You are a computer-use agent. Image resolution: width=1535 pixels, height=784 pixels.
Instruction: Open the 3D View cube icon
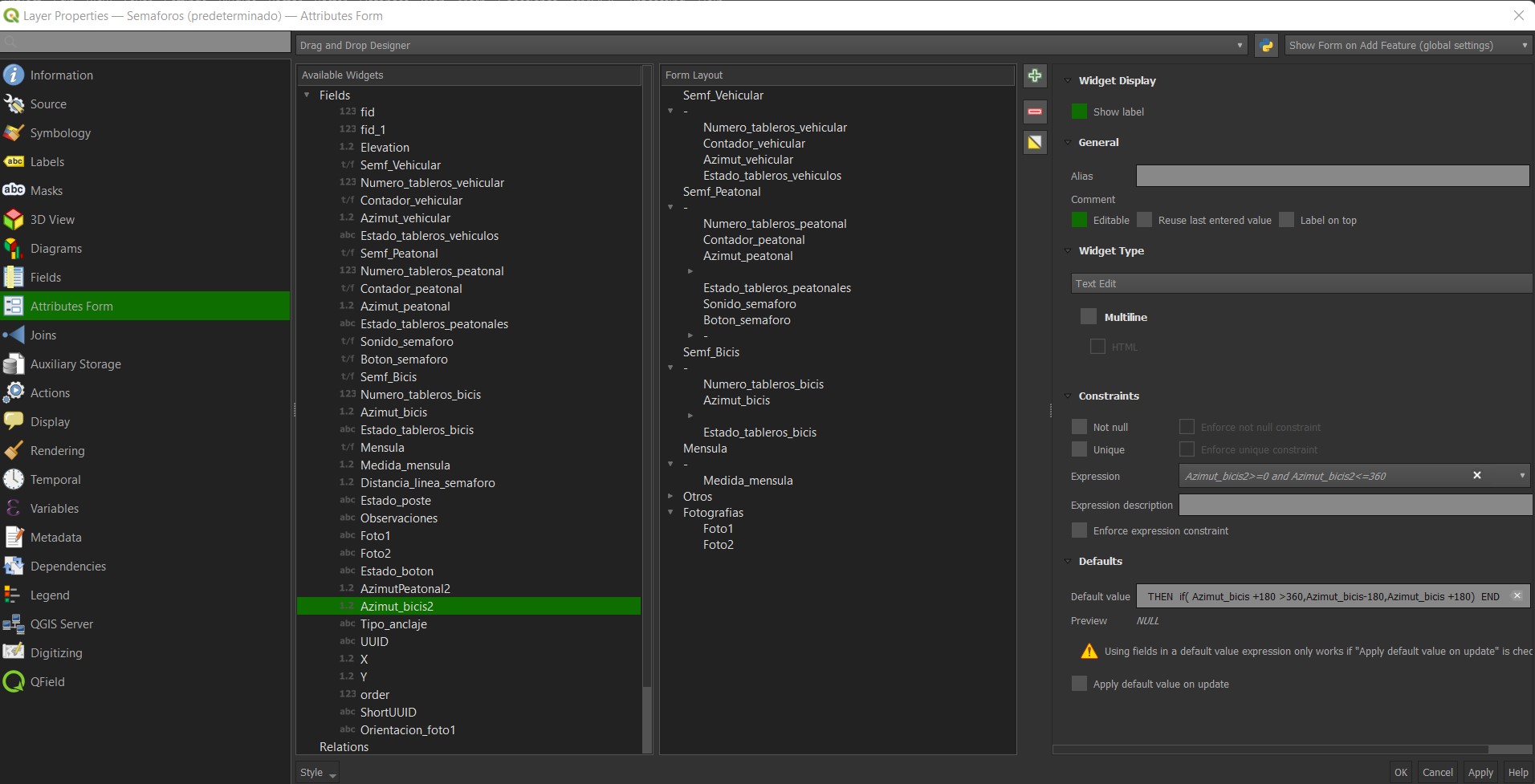click(x=14, y=219)
